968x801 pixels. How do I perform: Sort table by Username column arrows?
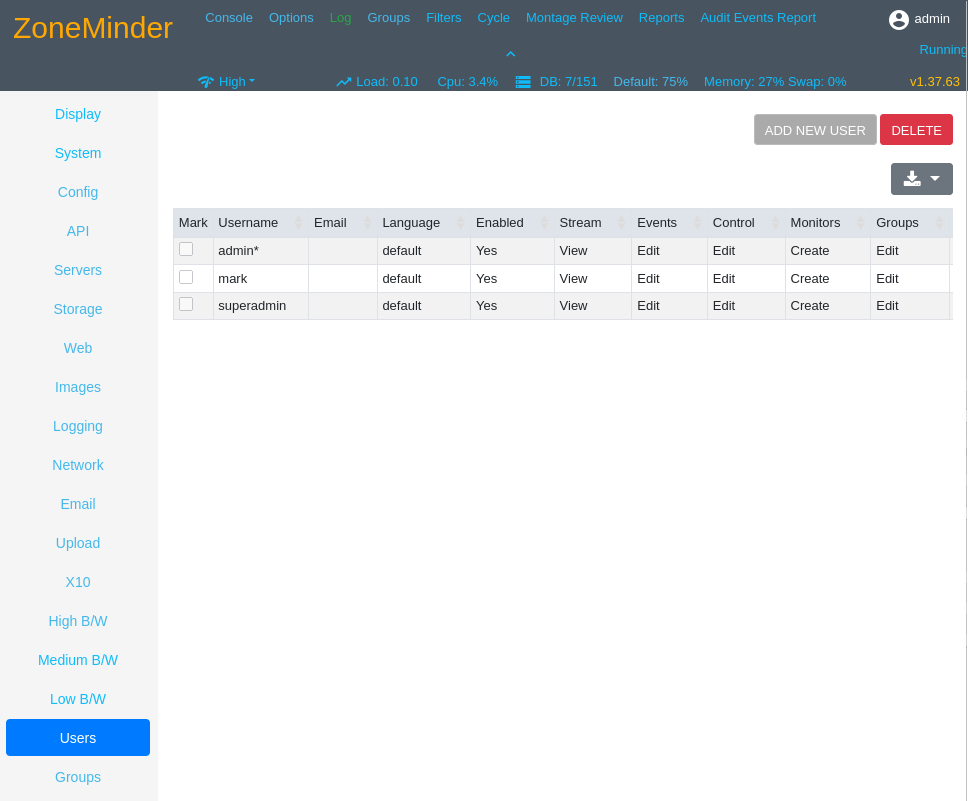pyautogui.click(x=298, y=223)
